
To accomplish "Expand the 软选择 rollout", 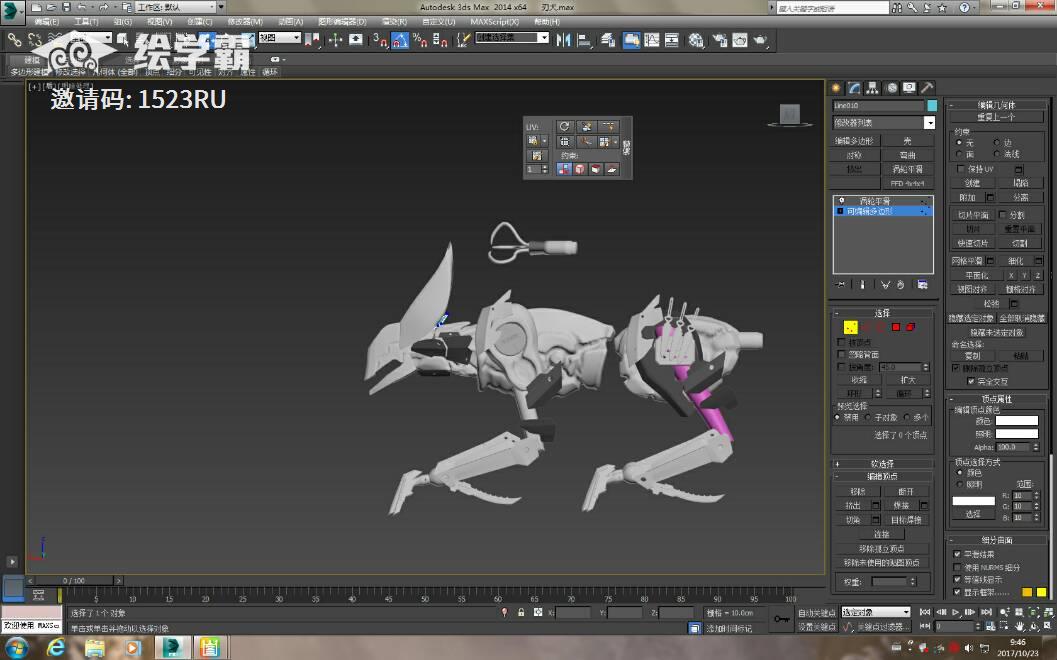I will point(882,464).
